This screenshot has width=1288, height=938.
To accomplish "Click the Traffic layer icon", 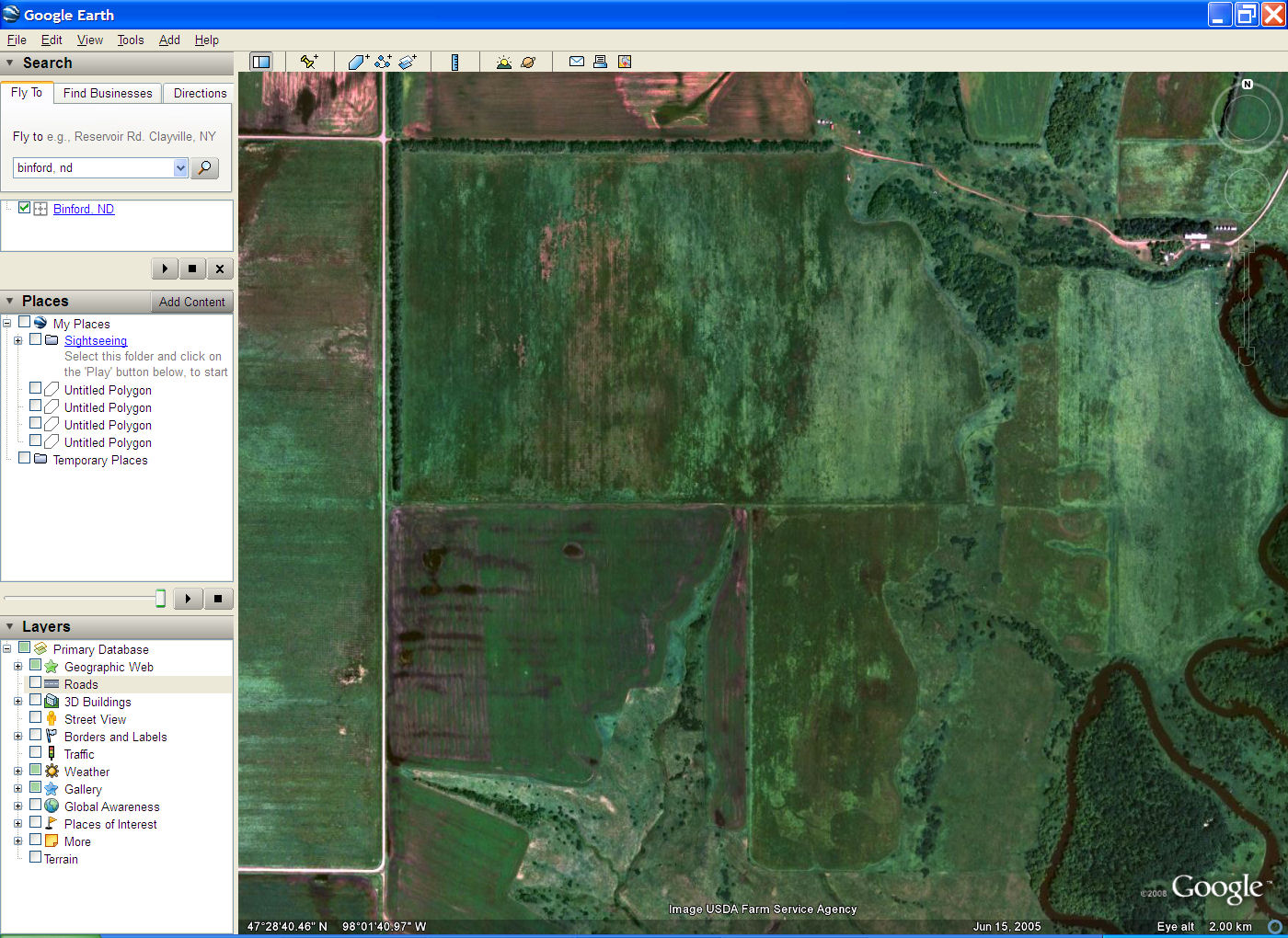I will tap(52, 754).
